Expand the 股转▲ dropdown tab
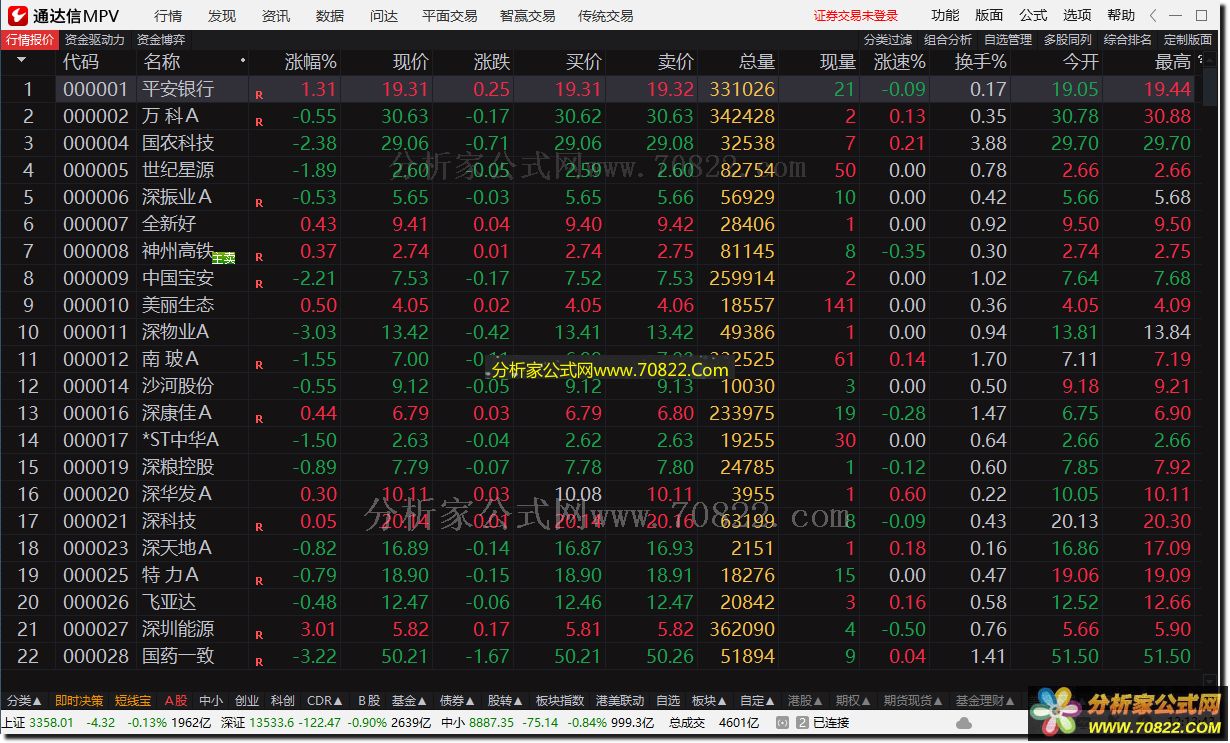Image resolution: width=1230 pixels, height=743 pixels. tap(505, 701)
